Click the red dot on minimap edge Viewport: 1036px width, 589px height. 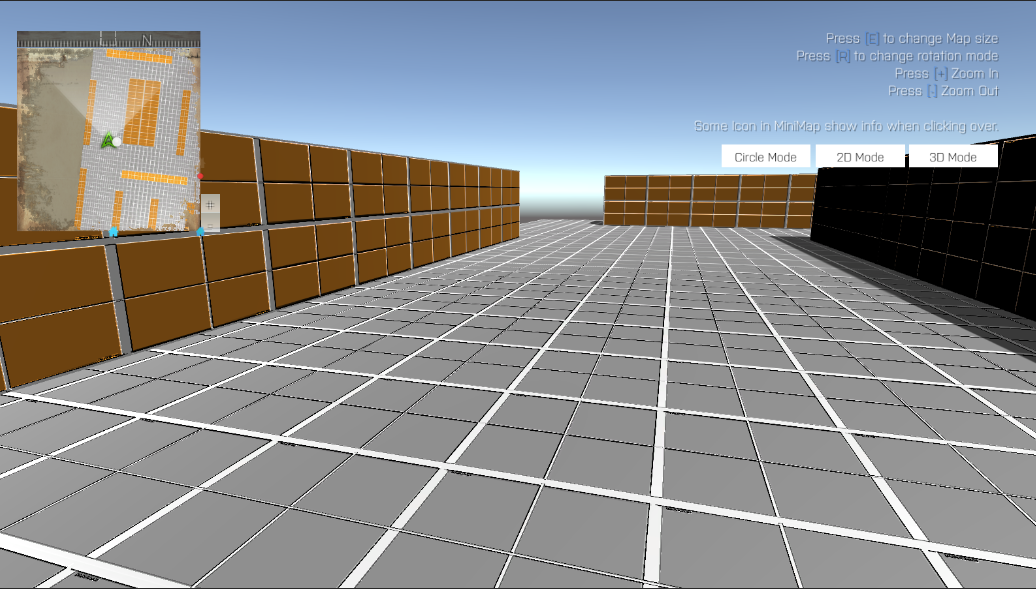click(x=201, y=177)
